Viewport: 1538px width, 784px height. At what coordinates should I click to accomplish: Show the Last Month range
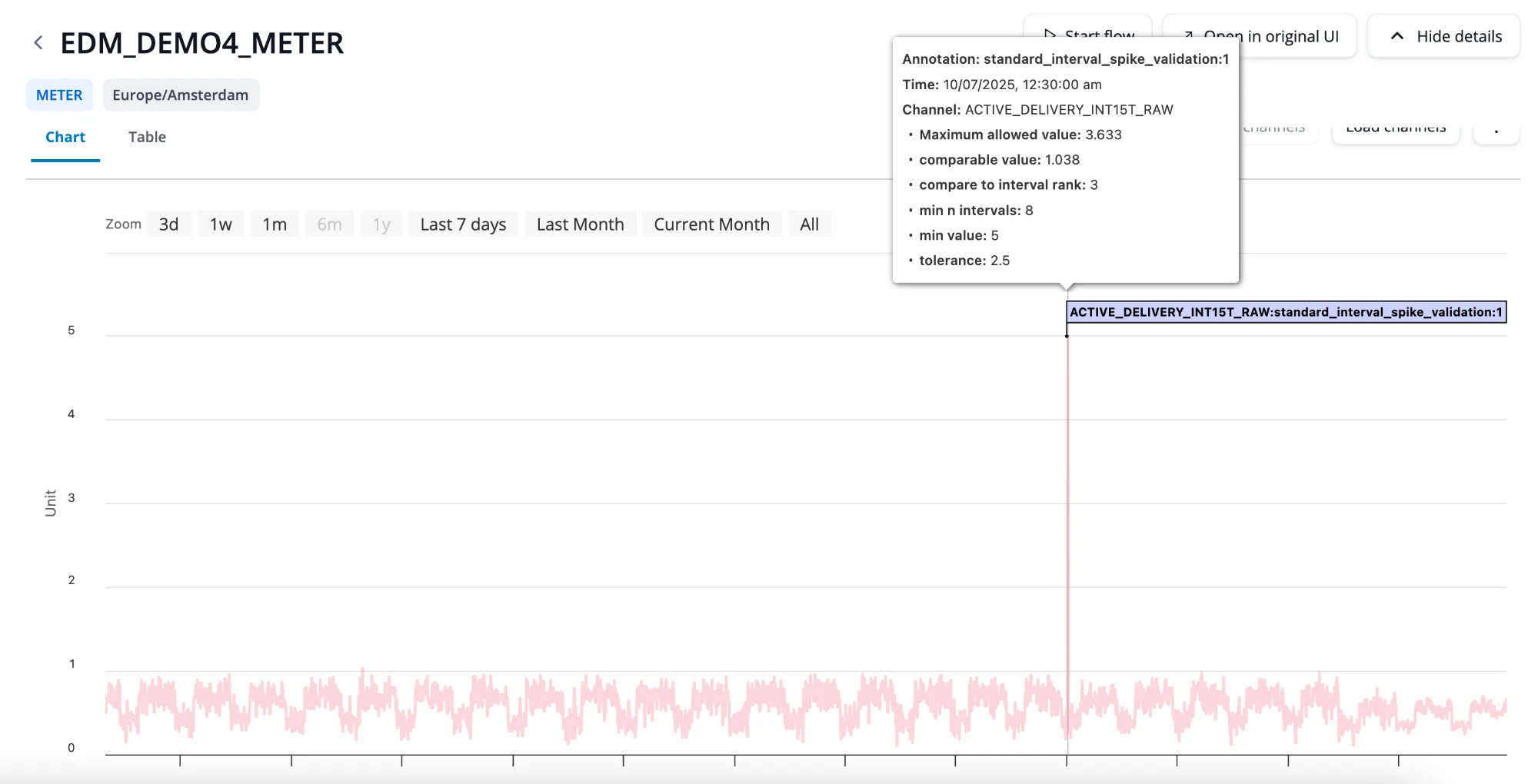581,224
